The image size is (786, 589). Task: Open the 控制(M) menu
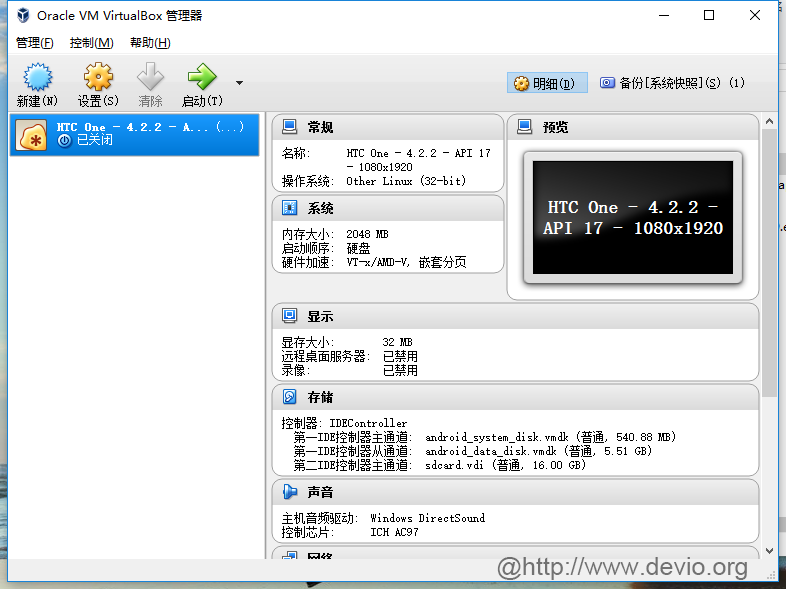pyautogui.click(x=91, y=43)
